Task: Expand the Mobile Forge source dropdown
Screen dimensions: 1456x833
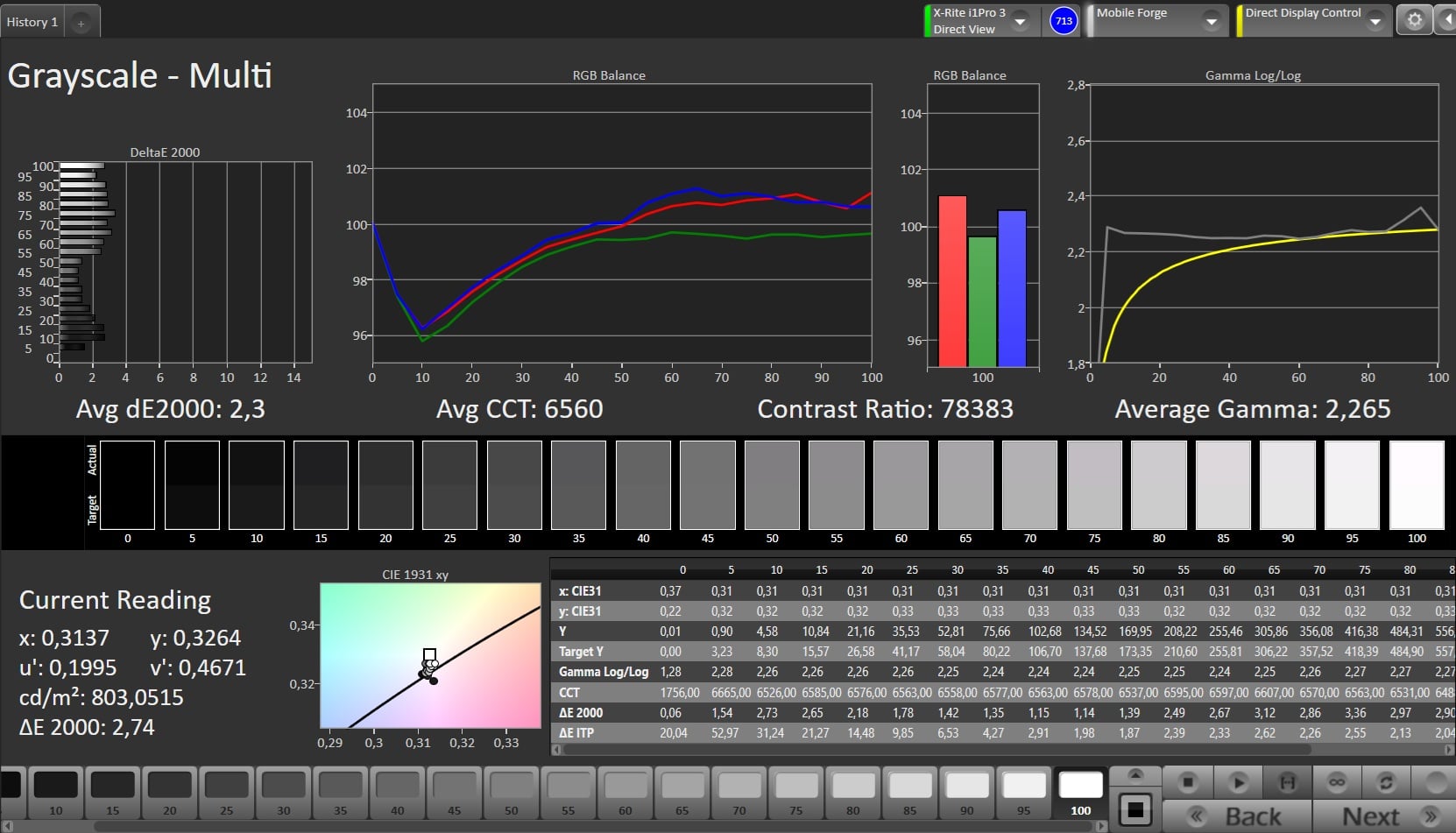Action: click(x=1211, y=21)
